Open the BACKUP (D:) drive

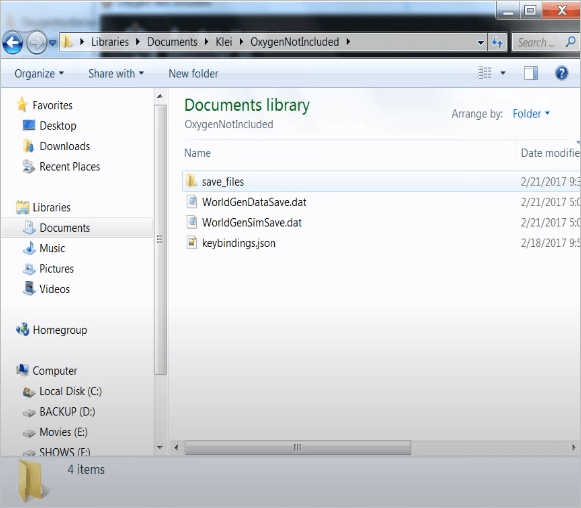[67, 412]
